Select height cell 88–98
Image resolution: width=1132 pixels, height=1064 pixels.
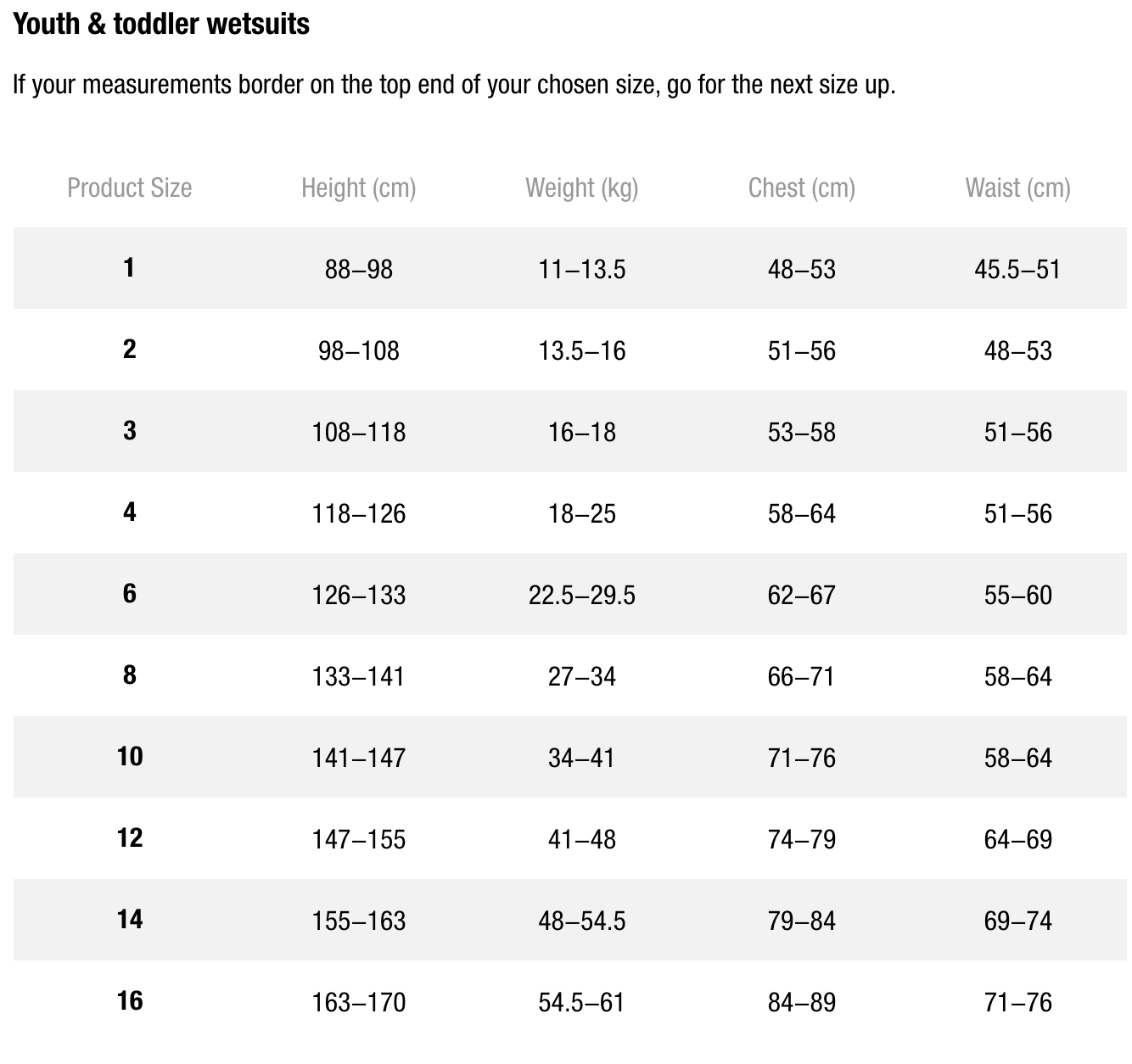(359, 270)
